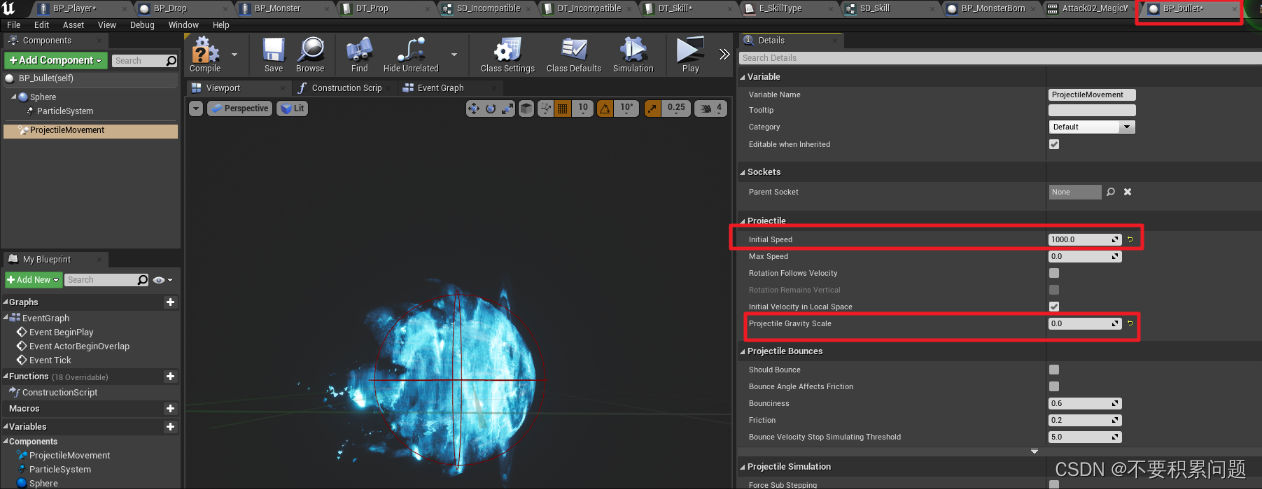Play the level with the Play icon
The width and height of the screenshot is (1262, 489).
pos(690,53)
